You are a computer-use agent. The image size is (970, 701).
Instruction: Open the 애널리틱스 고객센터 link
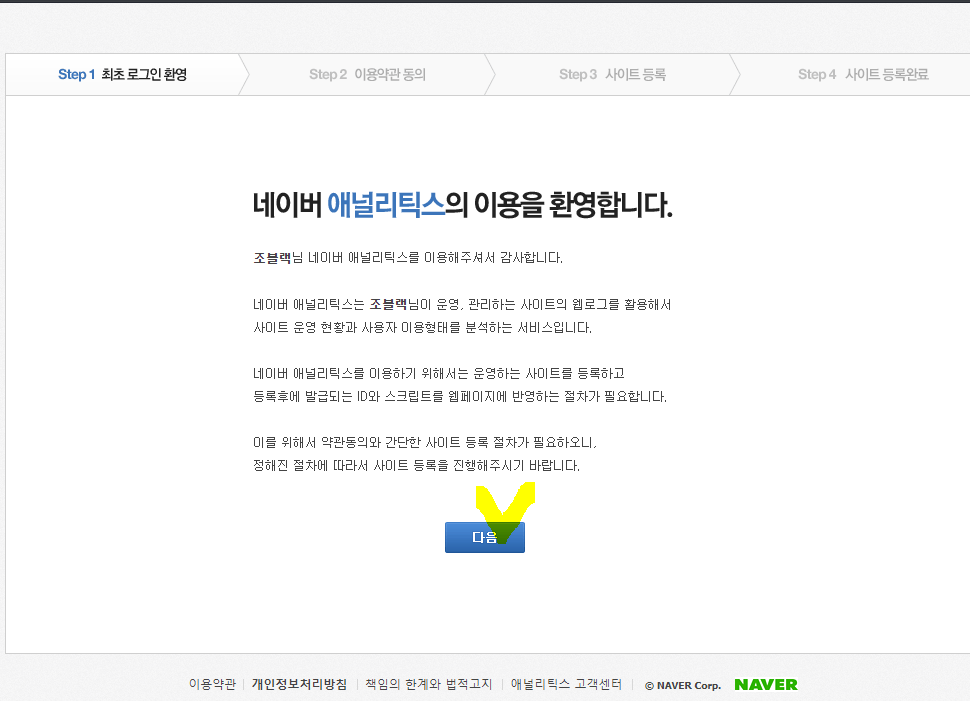tap(566, 684)
